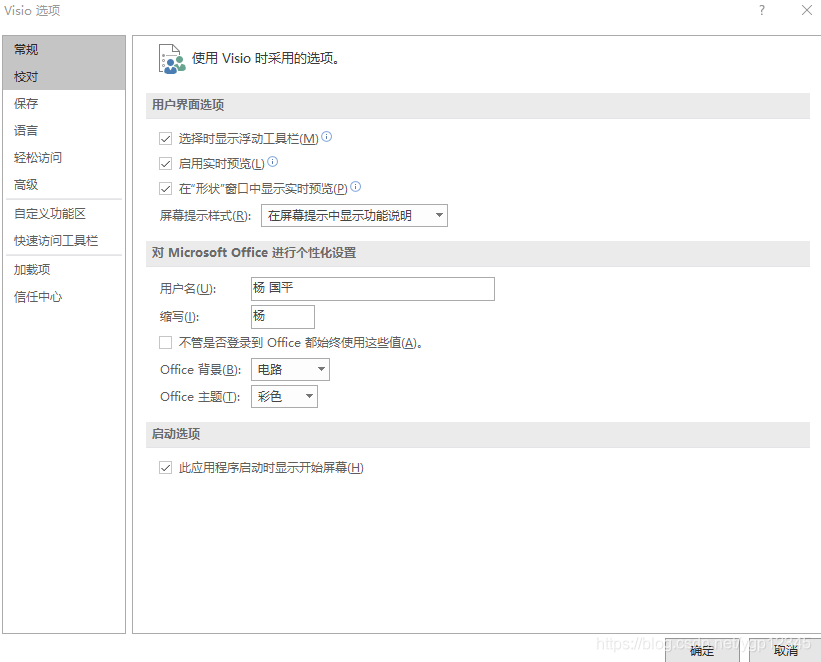Click the 确定 button
821x662 pixels.
click(x=702, y=650)
